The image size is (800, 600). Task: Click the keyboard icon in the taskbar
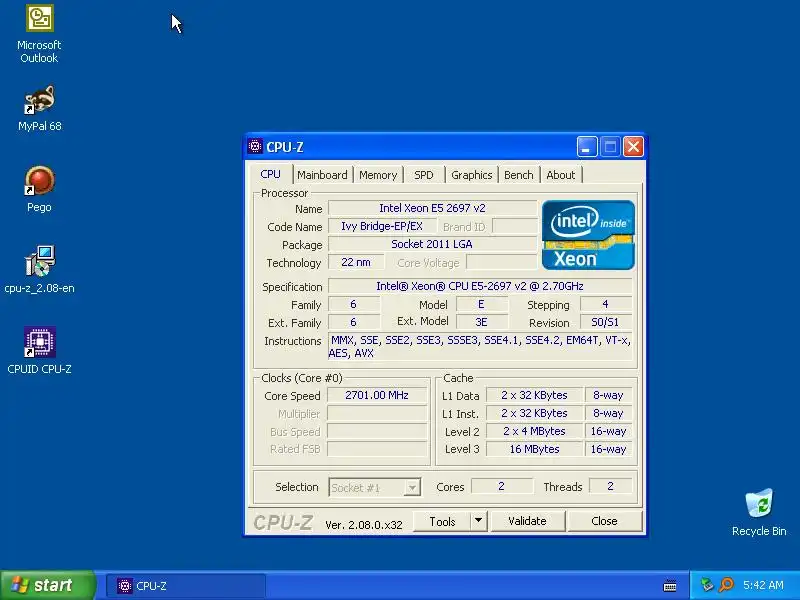click(x=670, y=586)
